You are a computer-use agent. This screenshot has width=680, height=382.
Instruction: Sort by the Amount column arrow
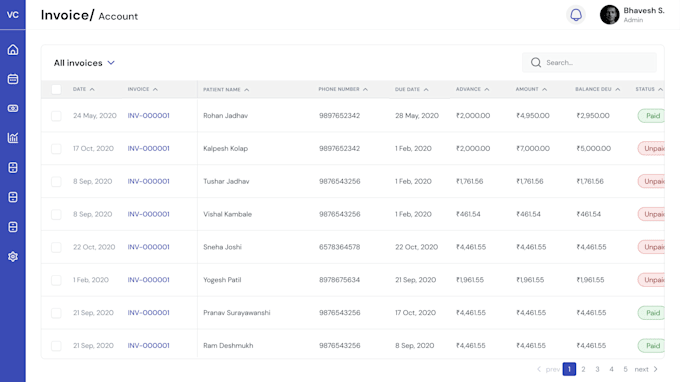545,89
